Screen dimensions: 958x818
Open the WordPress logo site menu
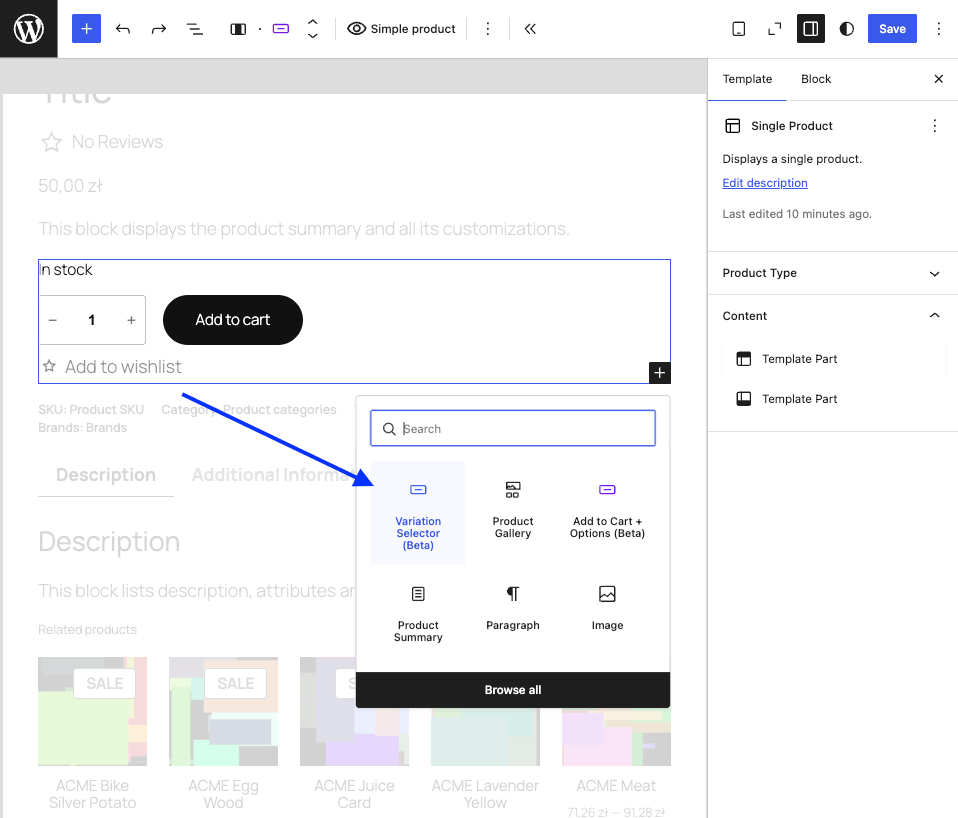[29, 29]
